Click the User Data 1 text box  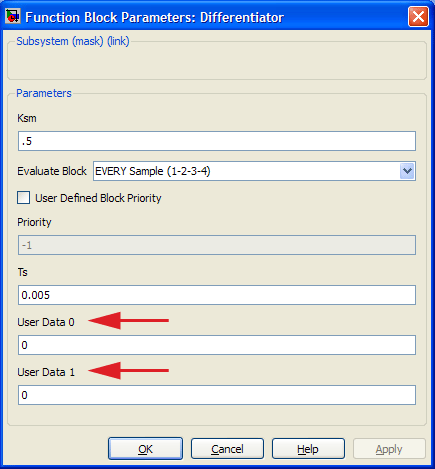click(217, 395)
